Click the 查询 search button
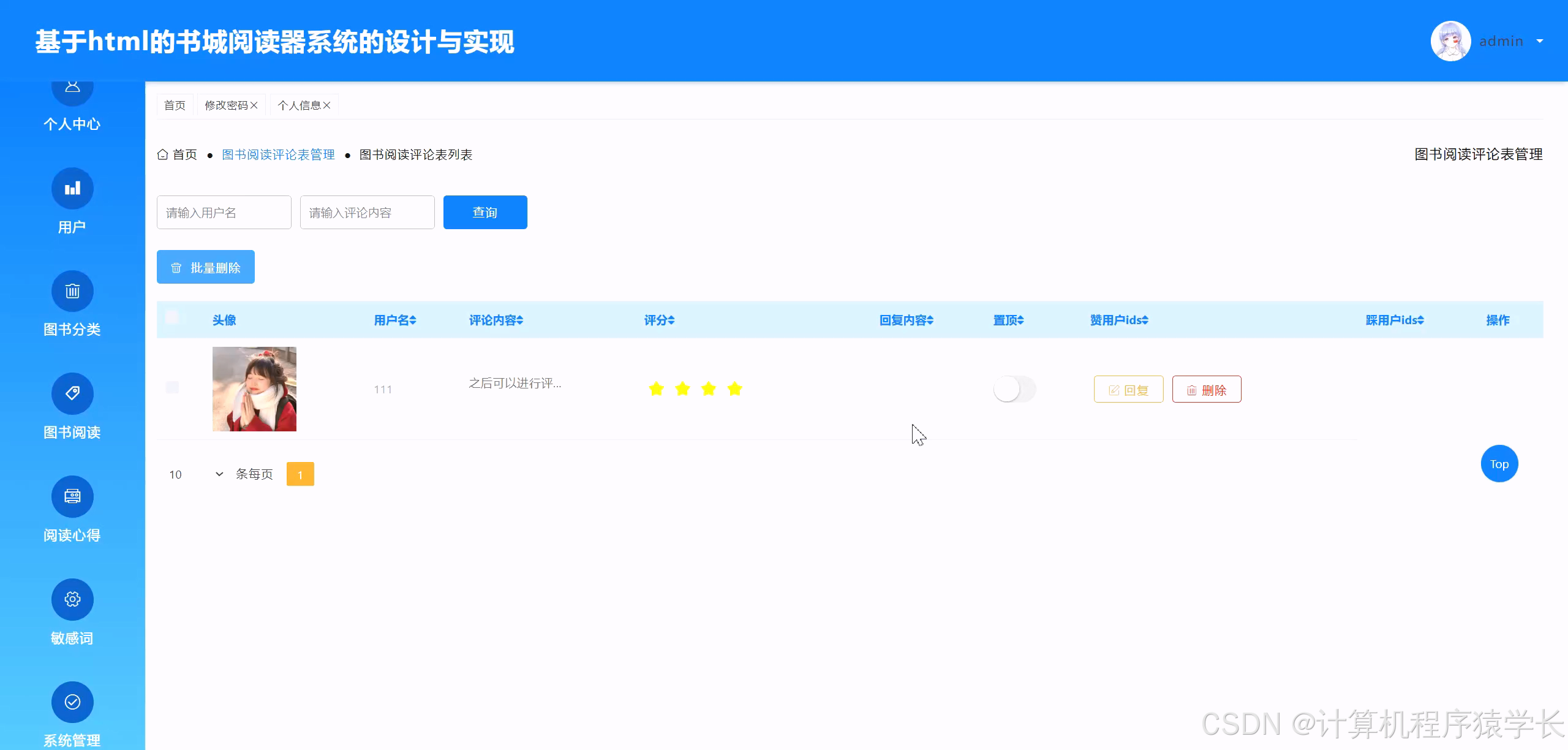This screenshot has height=750, width=1568. pyautogui.click(x=485, y=212)
